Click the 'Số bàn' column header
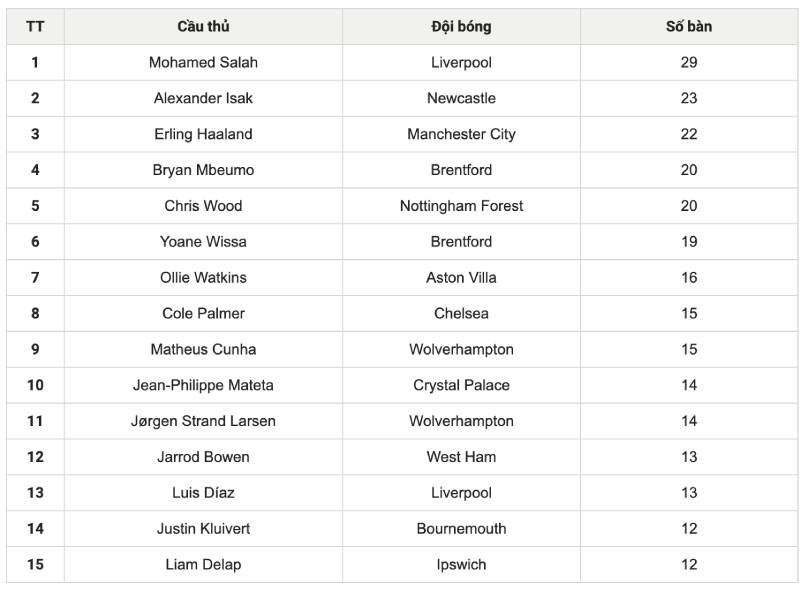 point(689,27)
